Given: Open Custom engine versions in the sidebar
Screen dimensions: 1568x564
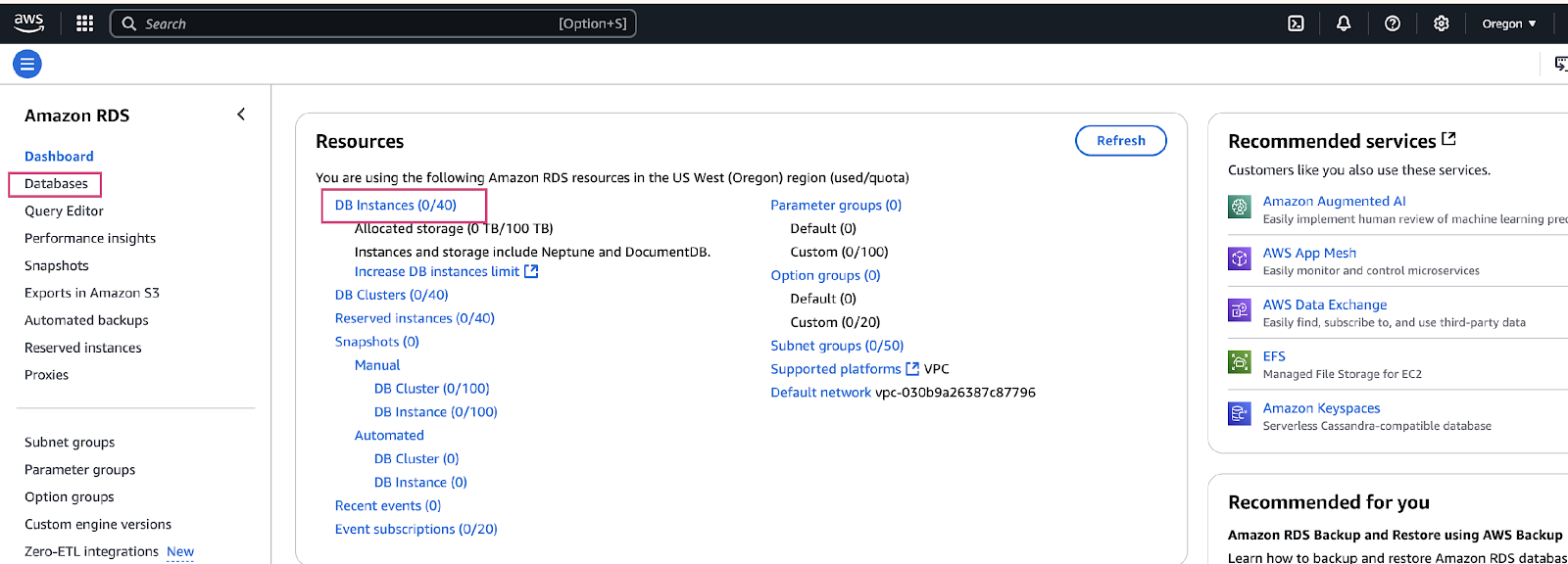Looking at the screenshot, I should 98,525.
